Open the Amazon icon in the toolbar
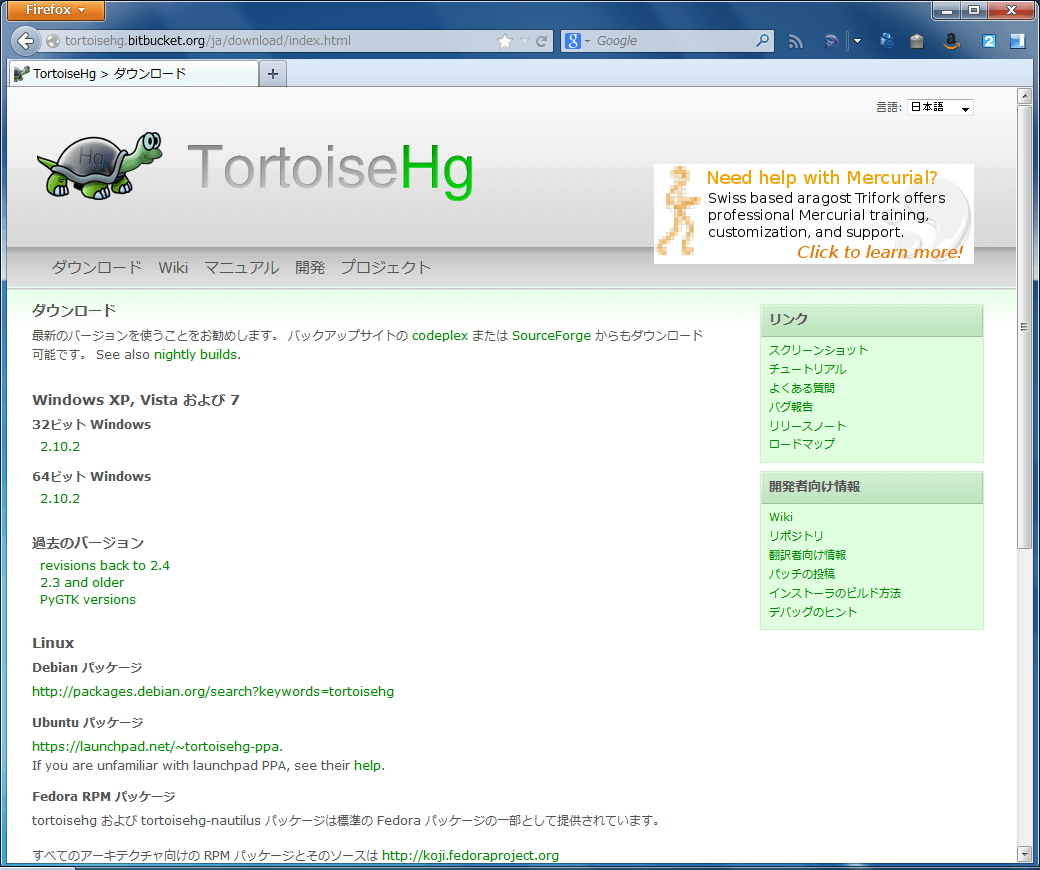Image resolution: width=1040 pixels, height=870 pixels. coord(951,41)
